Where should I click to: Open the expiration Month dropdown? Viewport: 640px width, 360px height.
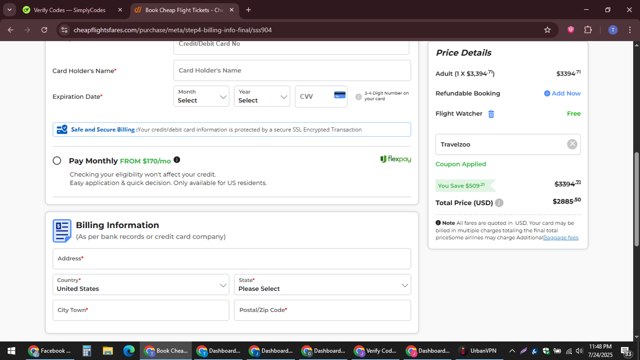(x=201, y=96)
